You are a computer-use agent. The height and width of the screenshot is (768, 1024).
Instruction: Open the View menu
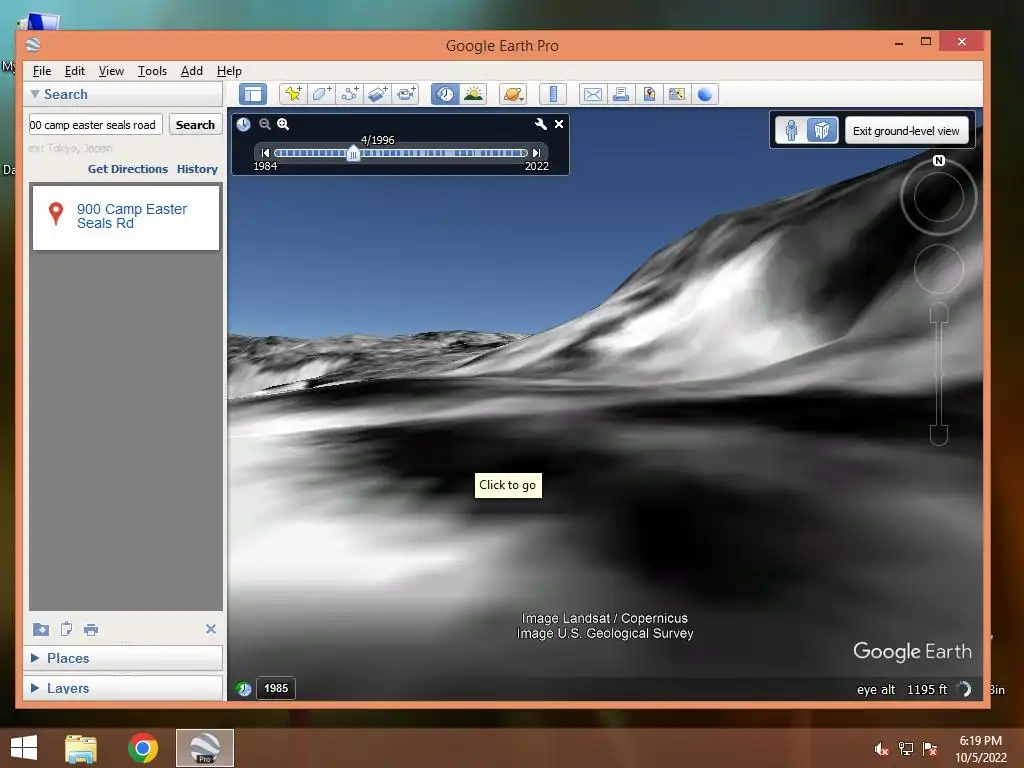[111, 71]
